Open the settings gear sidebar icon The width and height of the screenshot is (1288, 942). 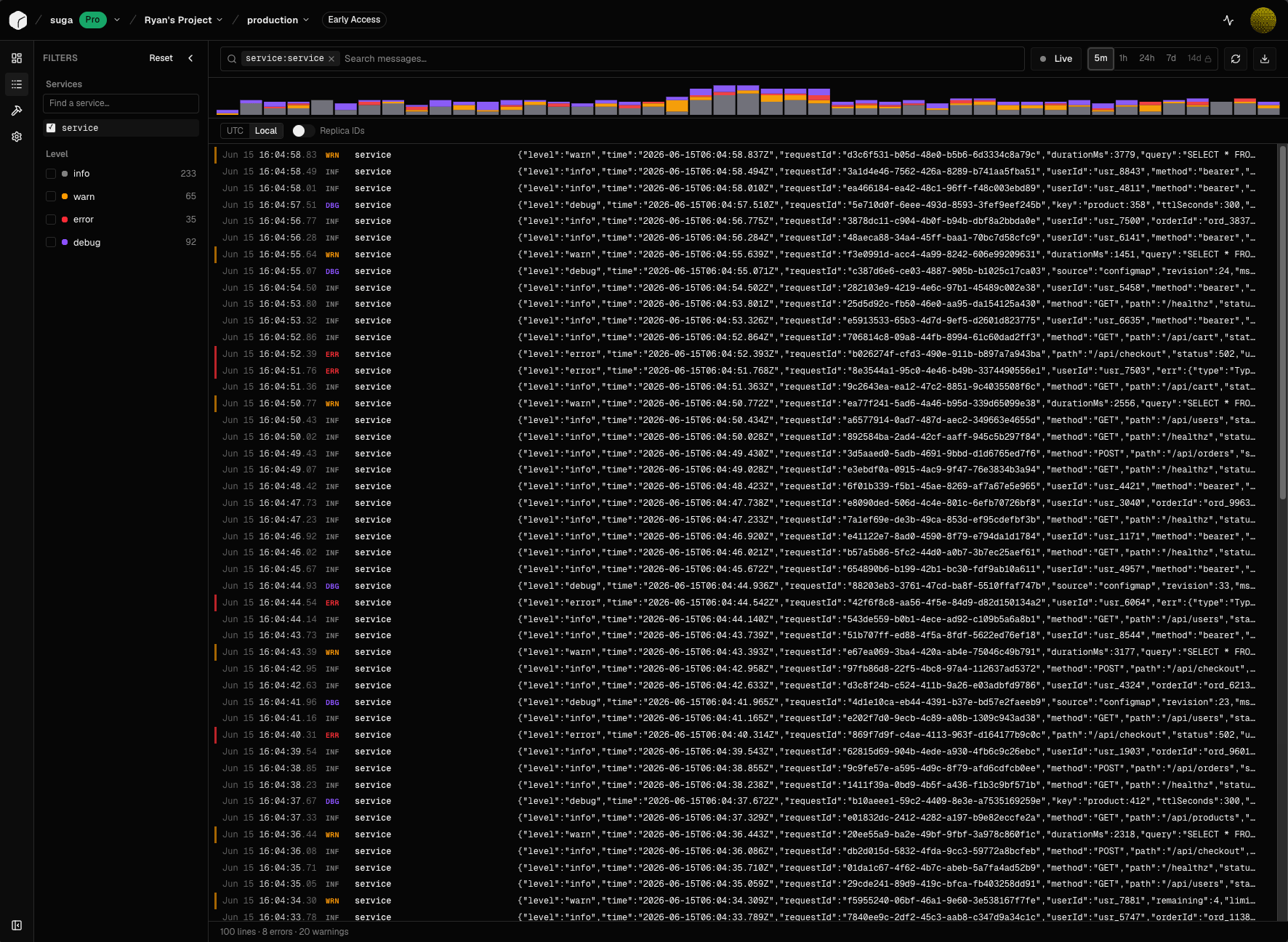point(17,137)
